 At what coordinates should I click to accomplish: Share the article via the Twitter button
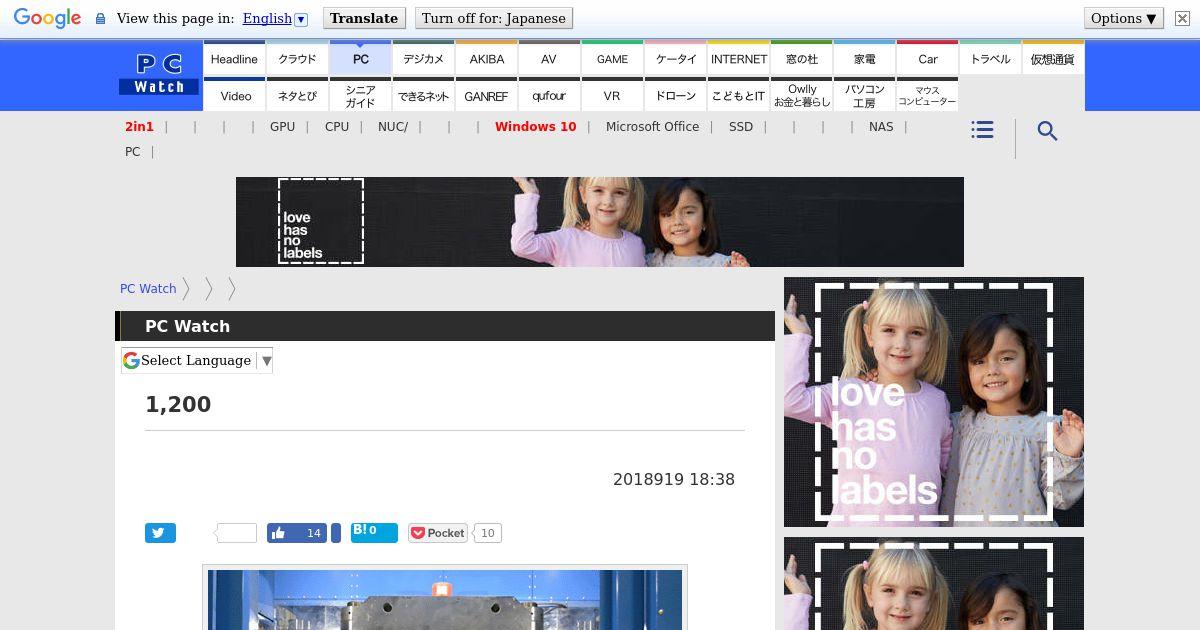[x=160, y=533]
